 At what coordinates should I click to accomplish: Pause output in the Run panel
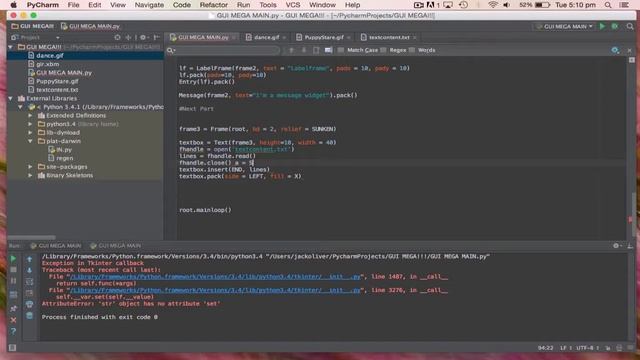point(13,281)
